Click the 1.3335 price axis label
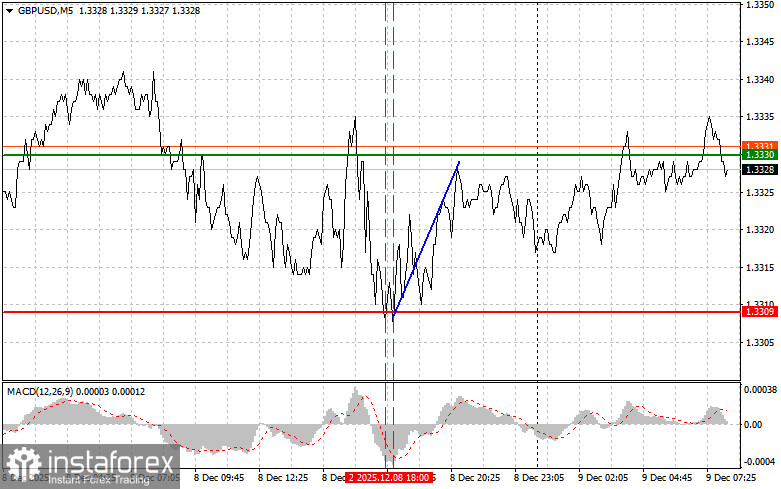Viewport: 781px width, 489px height. [x=760, y=117]
